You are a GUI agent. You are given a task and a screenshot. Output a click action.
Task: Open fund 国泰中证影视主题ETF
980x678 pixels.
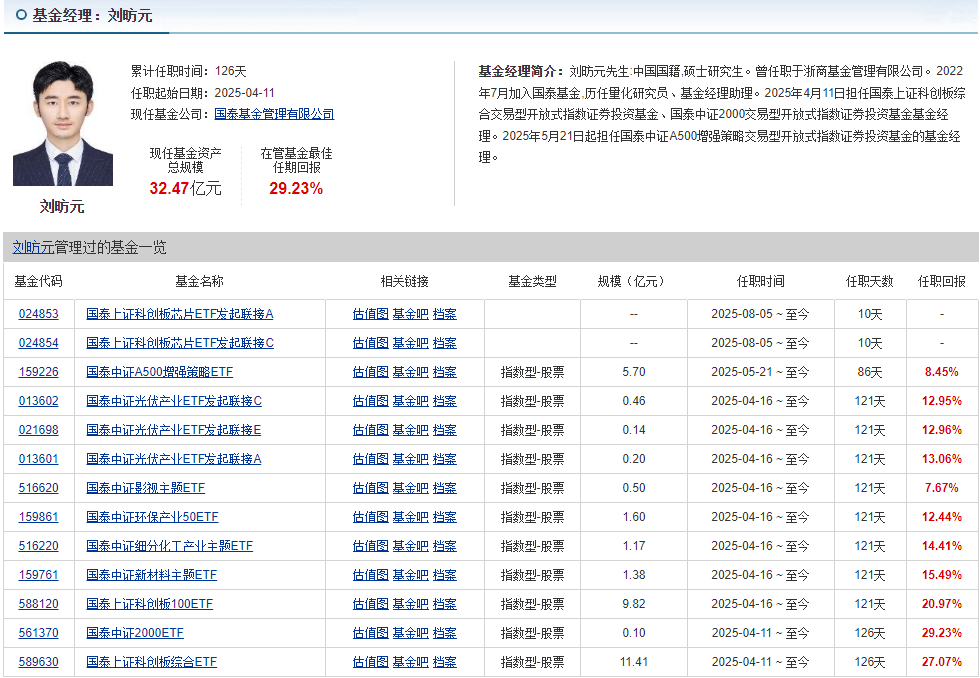pos(146,488)
